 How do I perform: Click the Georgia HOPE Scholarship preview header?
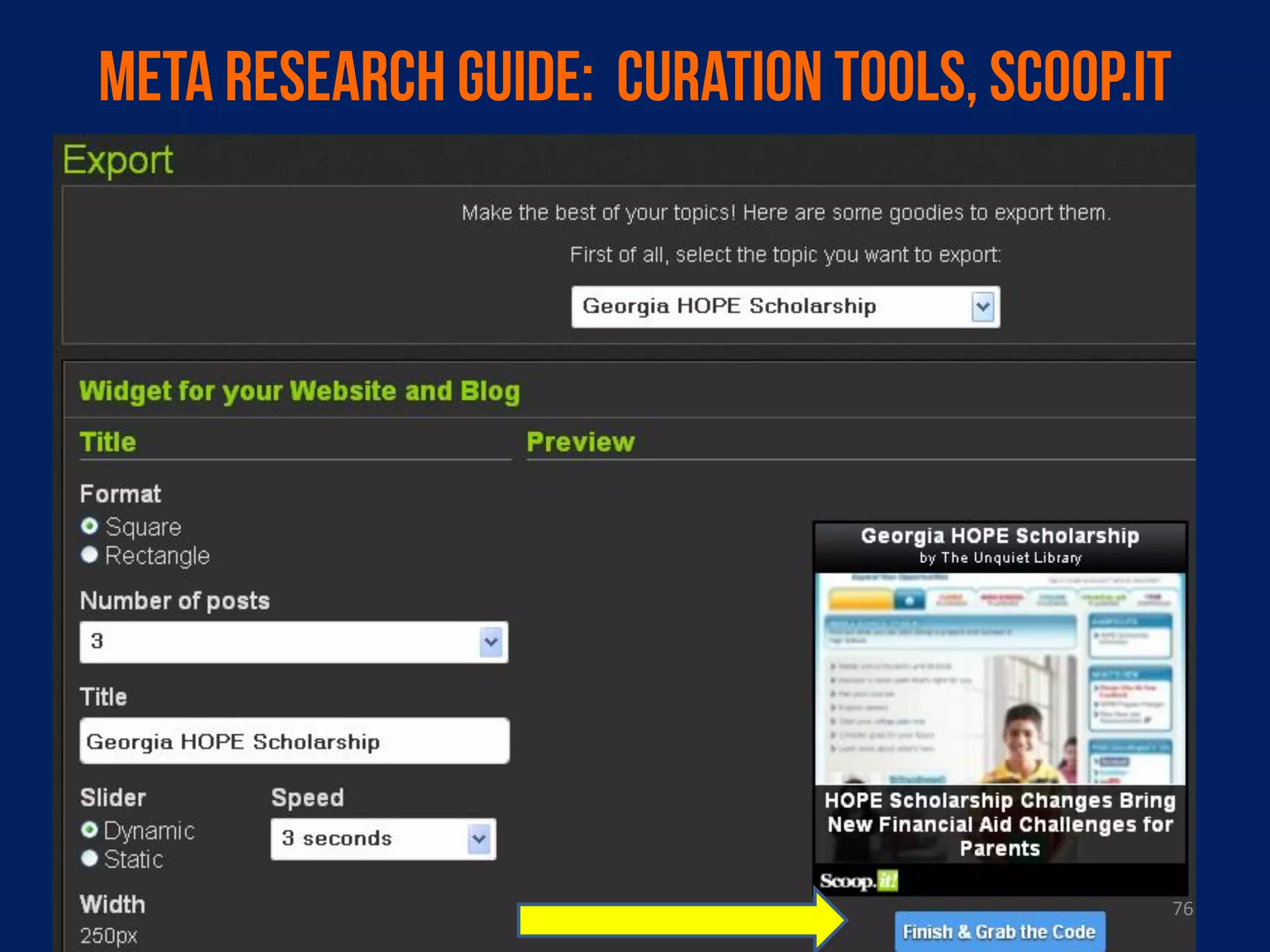coord(999,536)
